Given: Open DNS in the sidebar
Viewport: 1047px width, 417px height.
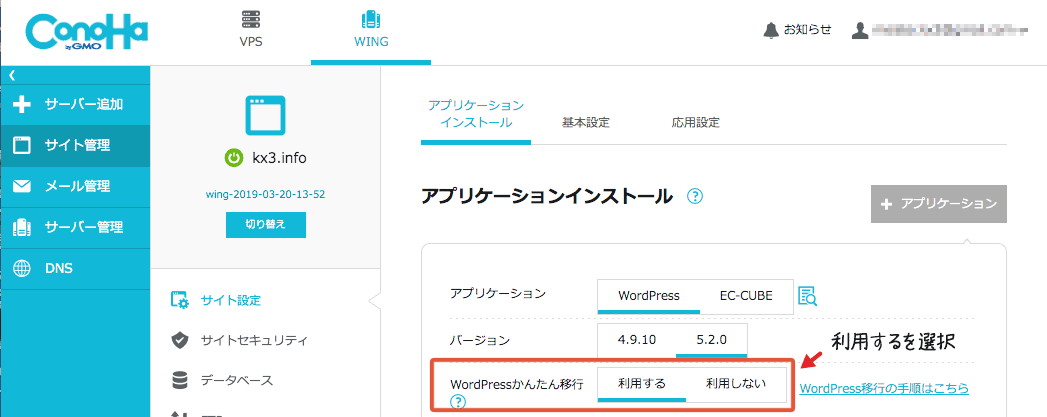Looking at the screenshot, I should coord(75,268).
